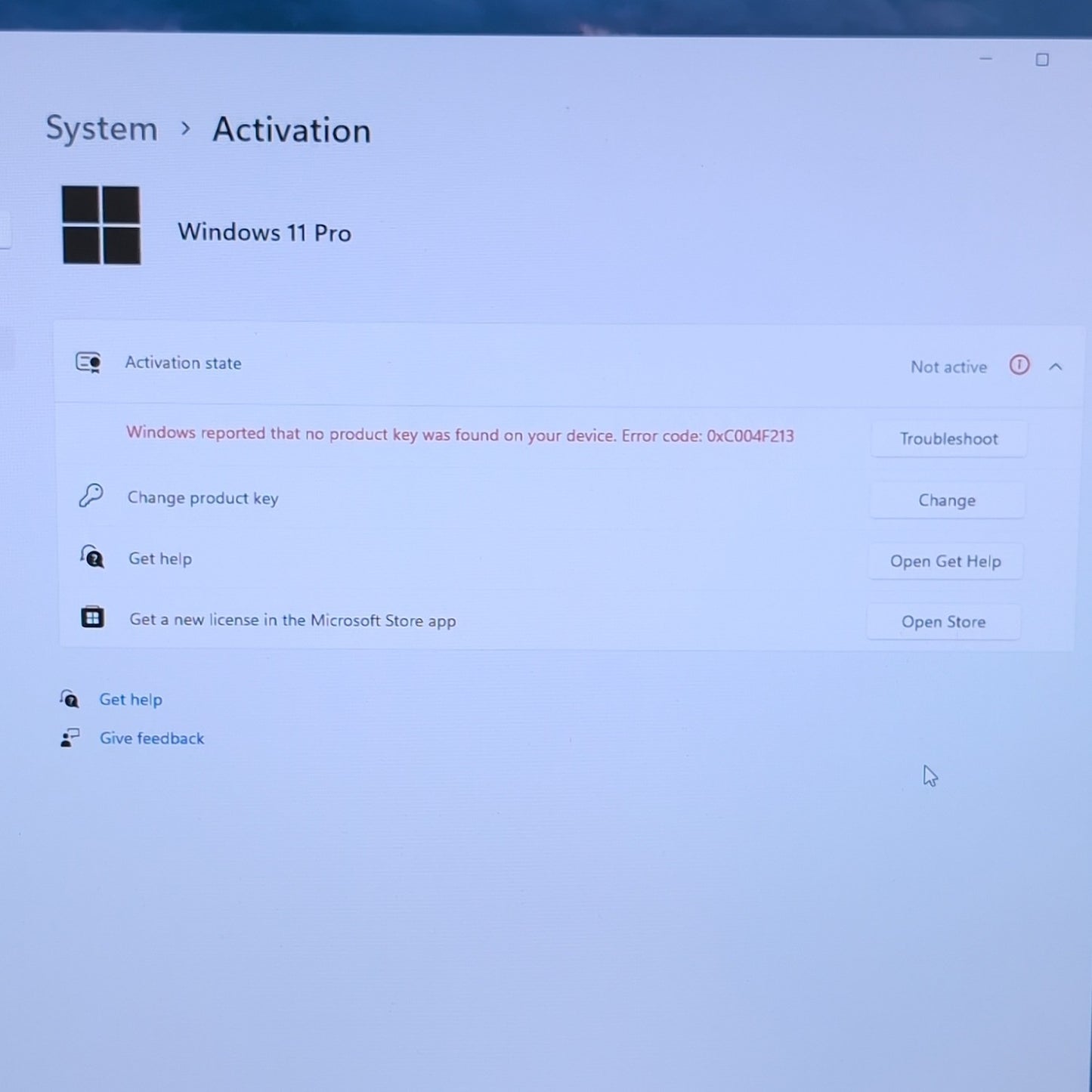Click the help icon in the Get help row
Viewport: 1092px width, 1092px height.
(x=92, y=557)
